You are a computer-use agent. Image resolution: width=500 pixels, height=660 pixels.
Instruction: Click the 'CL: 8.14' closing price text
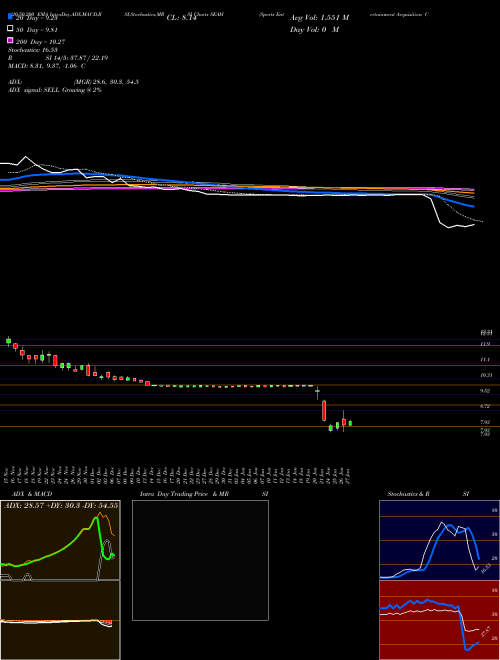(x=182, y=18)
